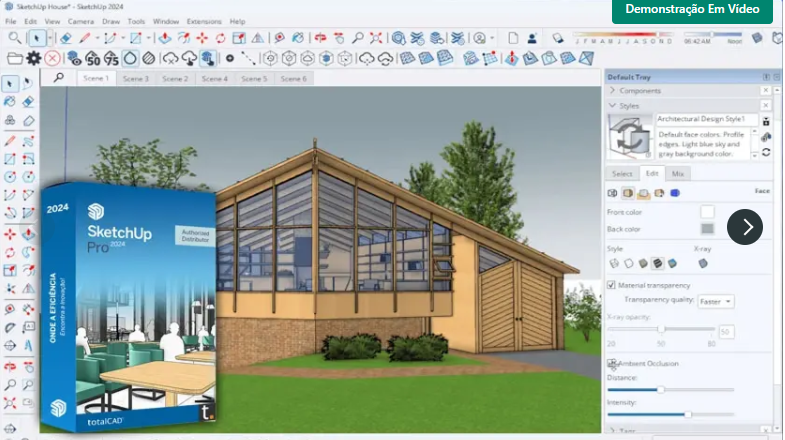Open the Mix tab in Styles
Viewport: 785px width, 440px height.
678,173
